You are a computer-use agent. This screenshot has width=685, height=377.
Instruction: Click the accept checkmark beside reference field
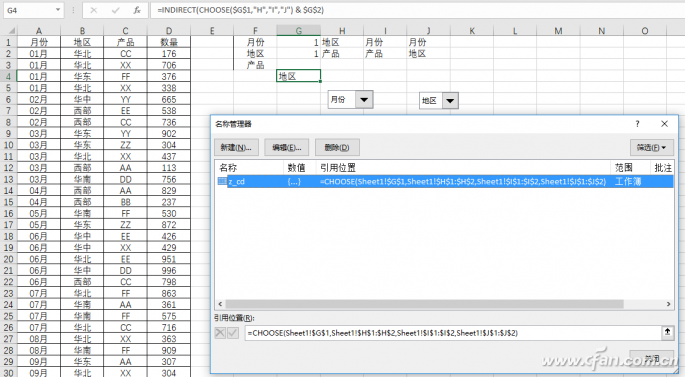[233, 333]
